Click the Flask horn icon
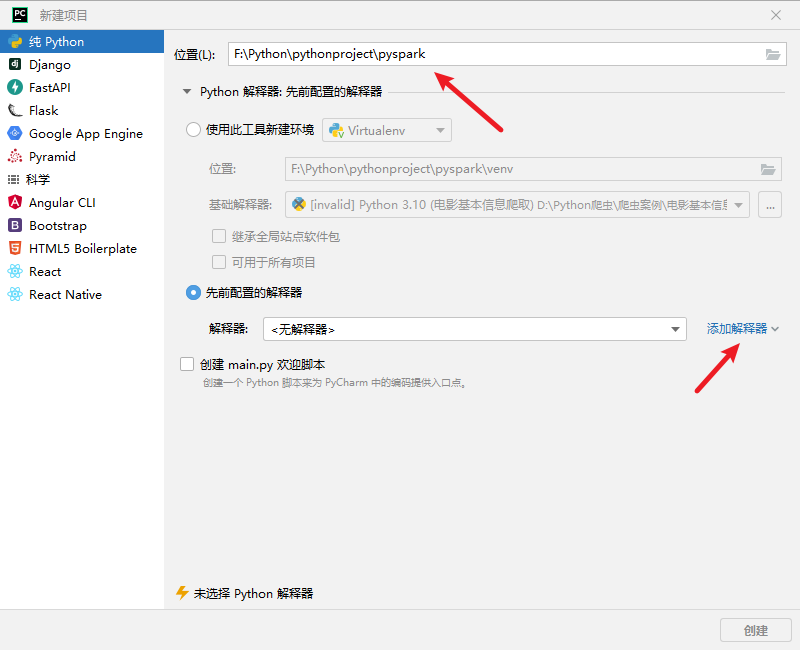Viewport: 800px width, 650px height. [15, 110]
